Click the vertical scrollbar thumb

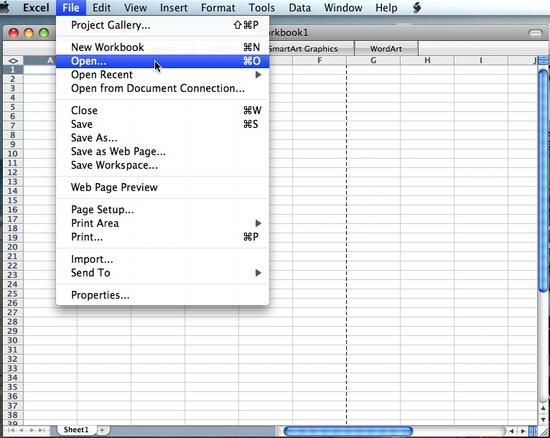click(543, 180)
